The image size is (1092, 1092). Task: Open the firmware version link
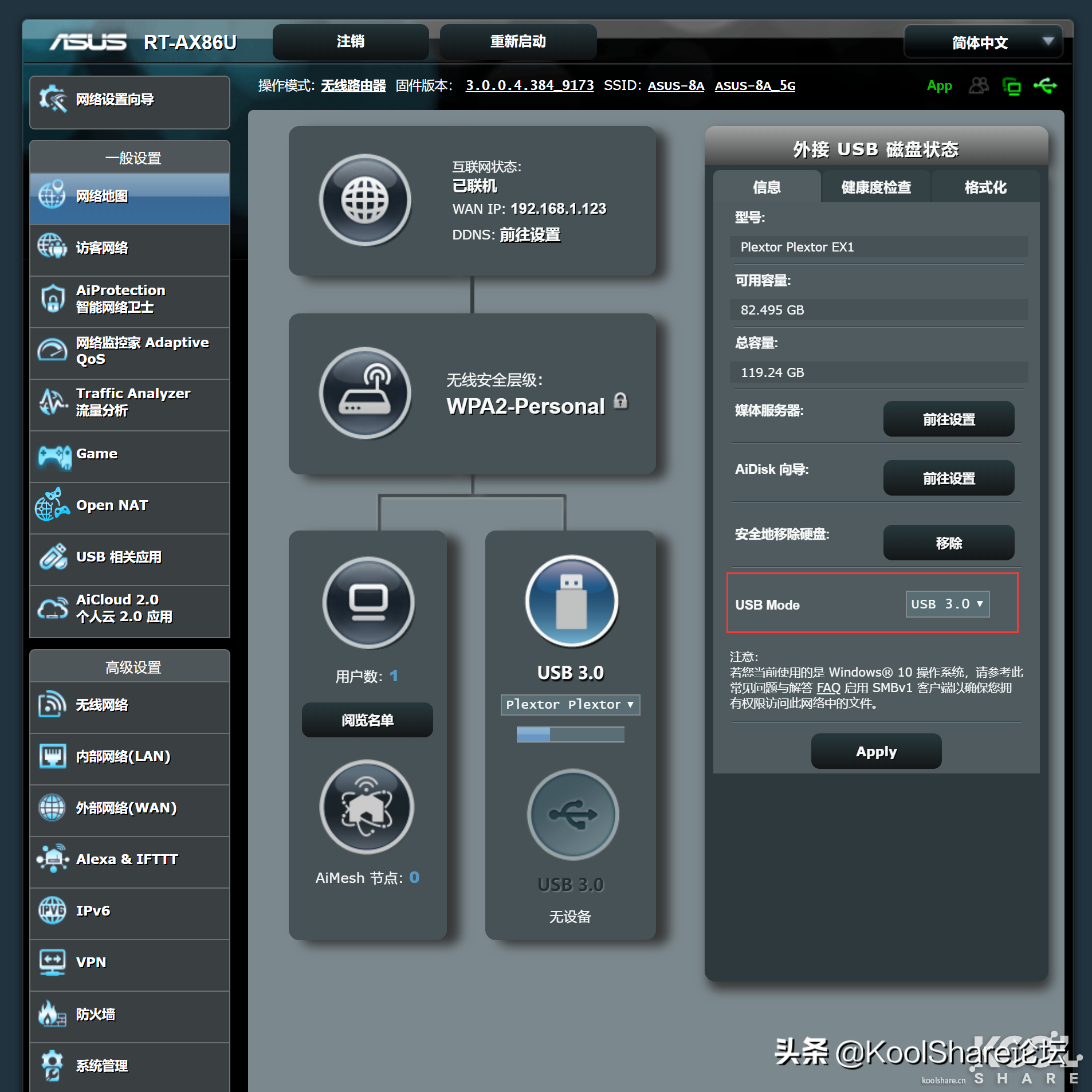tap(529, 85)
